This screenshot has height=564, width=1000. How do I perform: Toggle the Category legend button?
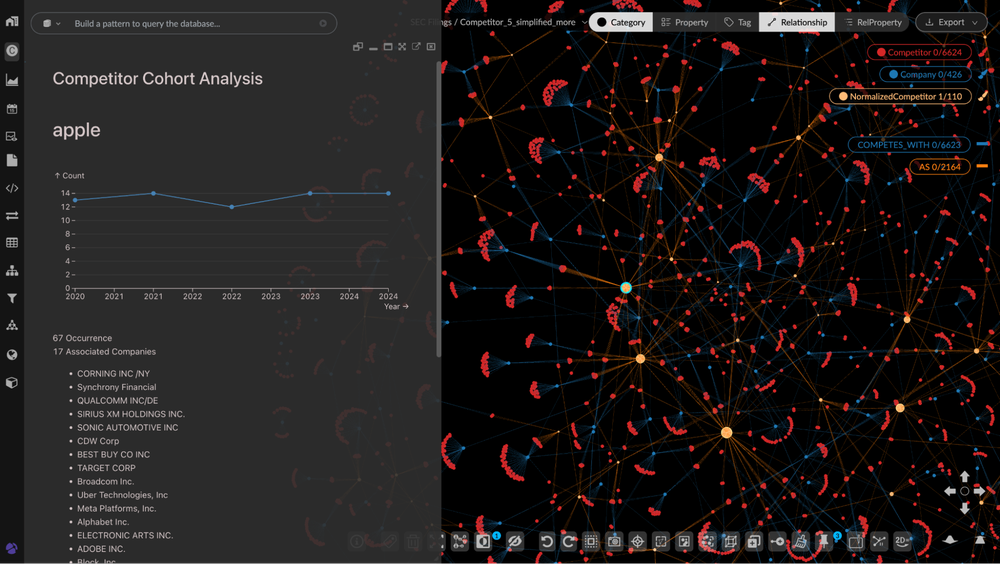[620, 22]
